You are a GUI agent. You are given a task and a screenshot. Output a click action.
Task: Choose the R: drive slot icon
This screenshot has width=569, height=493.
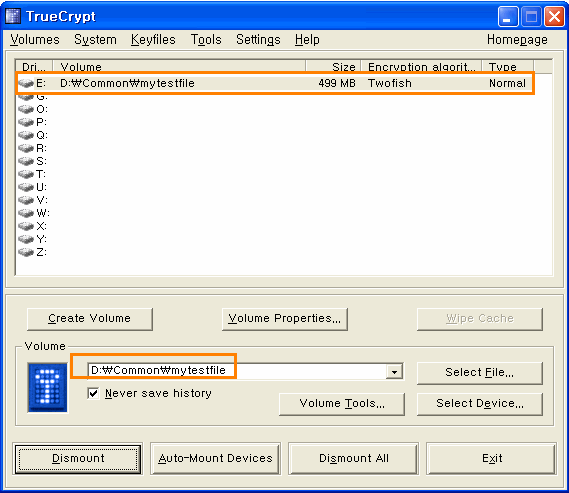(26, 148)
